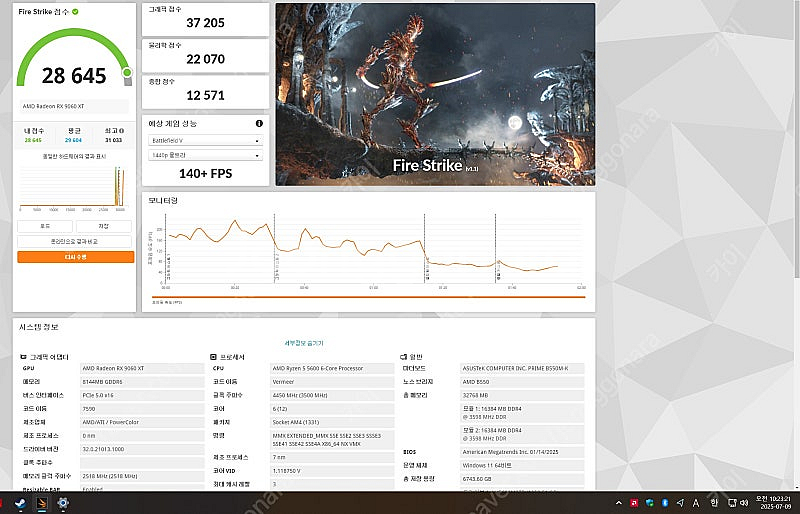Open the gear settings icon in taskbar

pos(62,503)
